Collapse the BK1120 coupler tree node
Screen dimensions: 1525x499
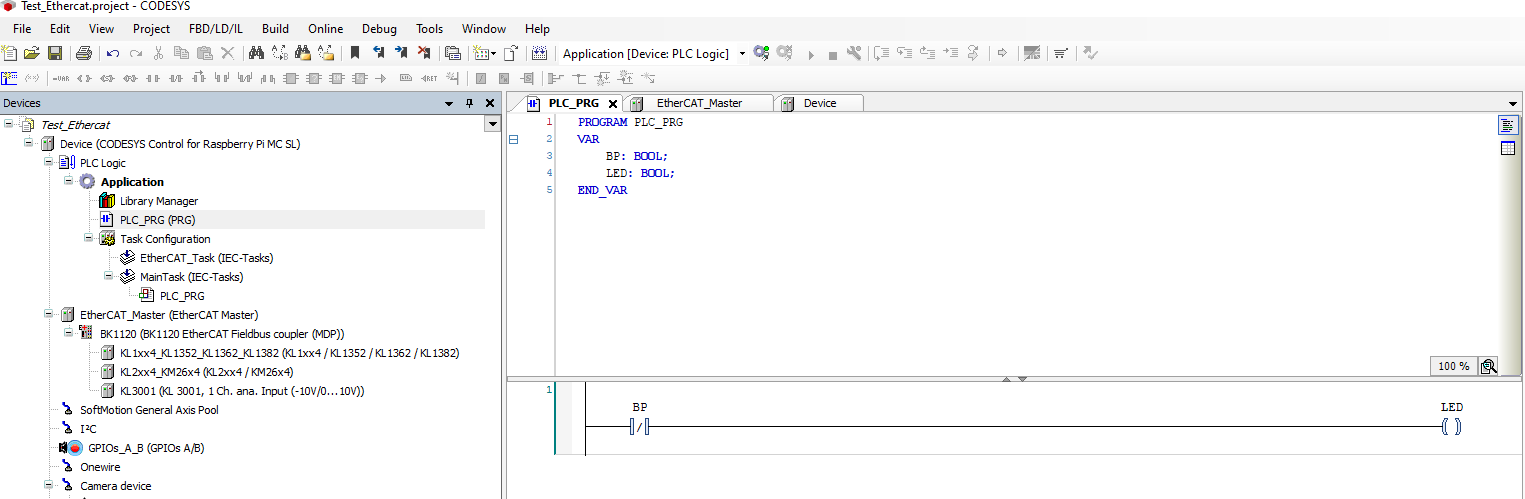point(69,334)
